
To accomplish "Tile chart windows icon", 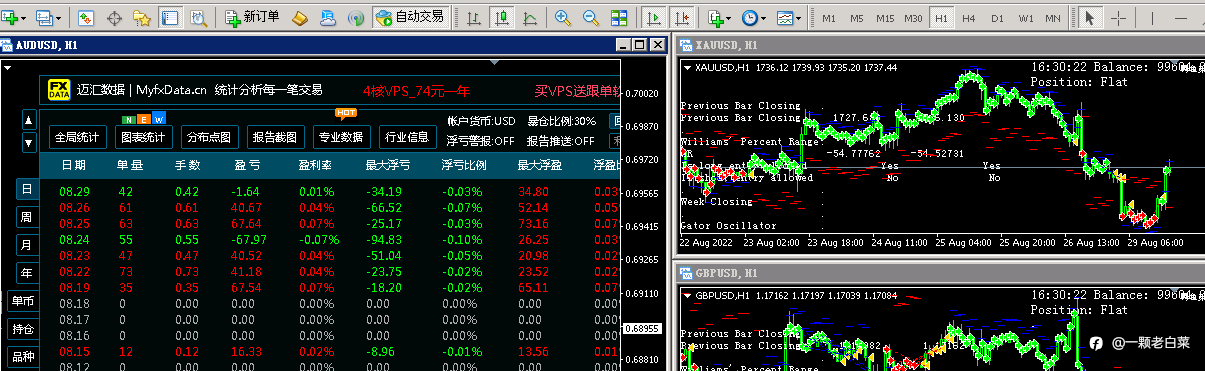I will click(x=619, y=18).
